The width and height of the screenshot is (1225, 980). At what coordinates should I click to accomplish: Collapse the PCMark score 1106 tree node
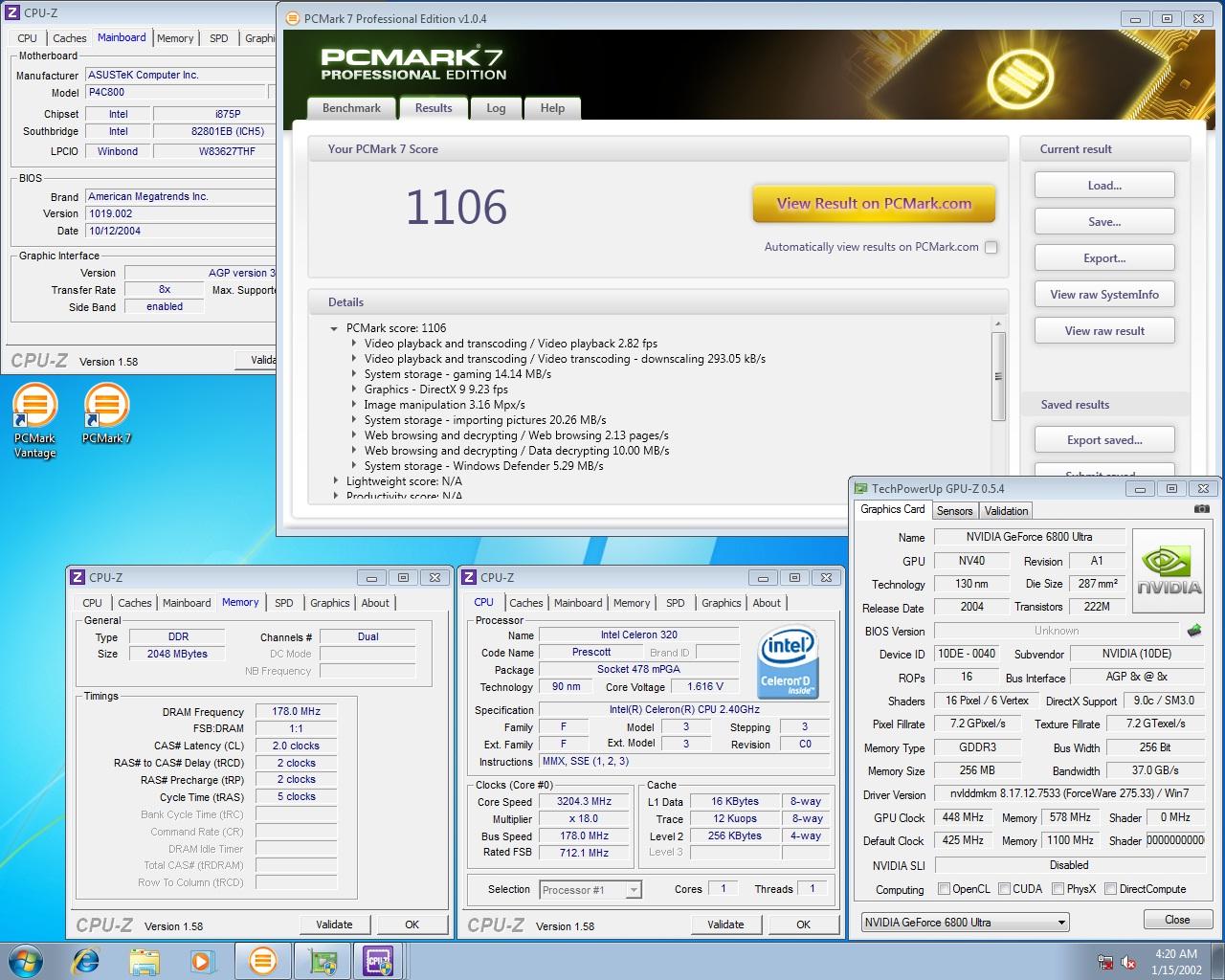click(x=334, y=328)
